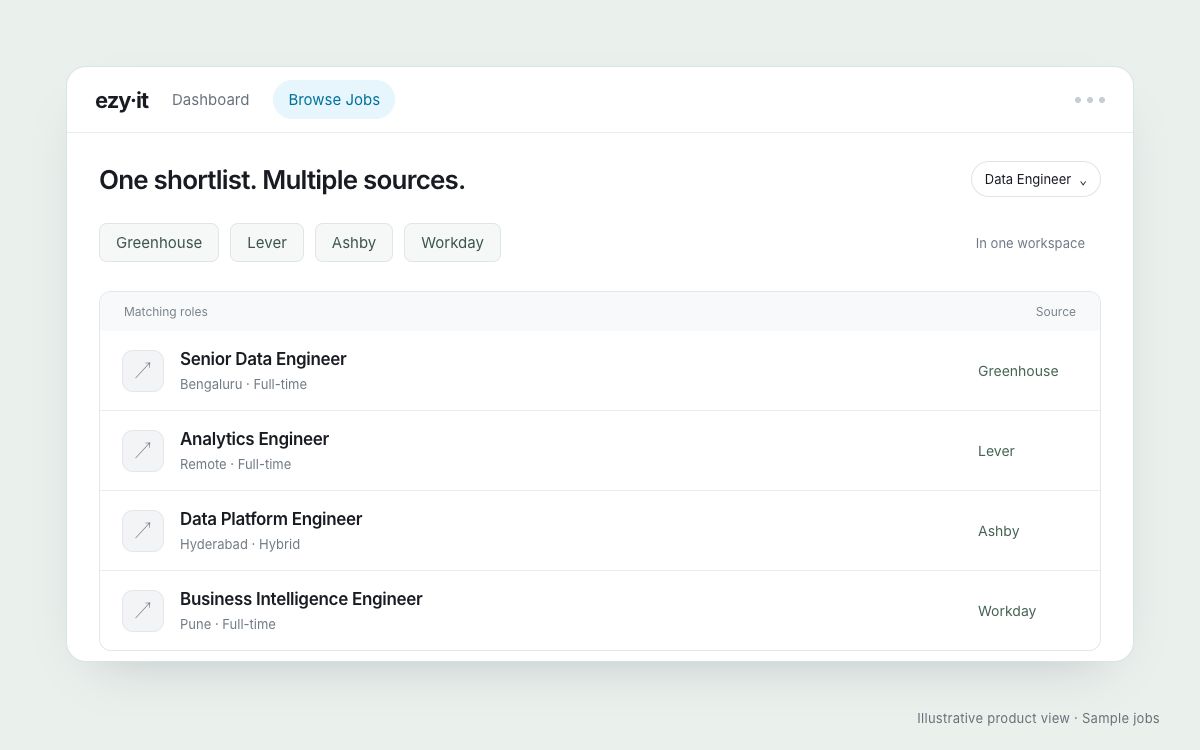Click Lever source in Analytics Engineer row
This screenshot has height=750, width=1200.
[x=996, y=451]
